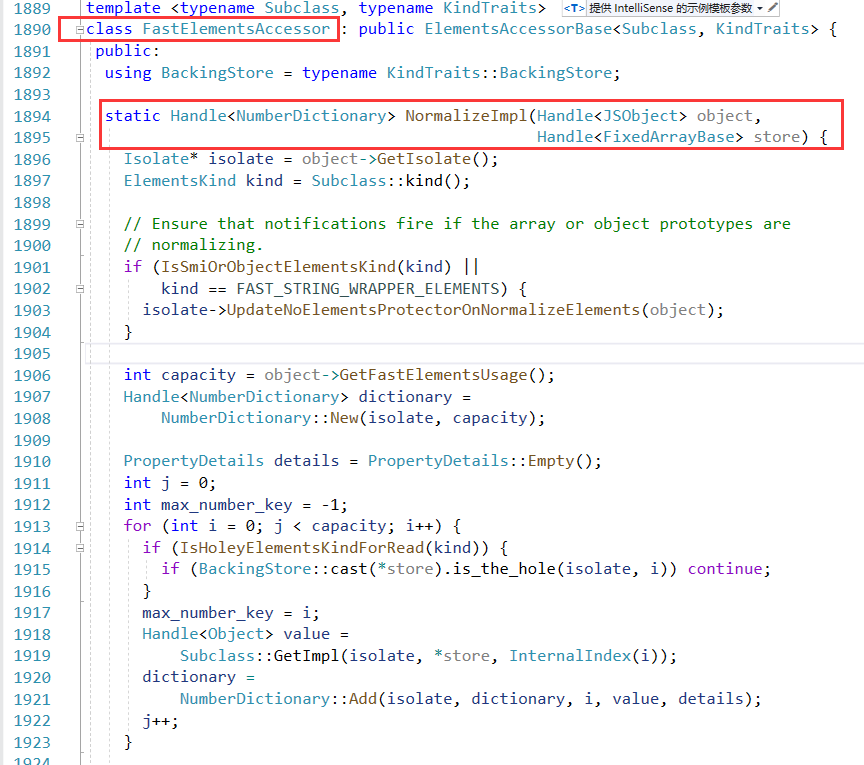864x765 pixels.
Task: Click 'ElementsAccessorBase' in the class declaration
Action: [x=518, y=29]
